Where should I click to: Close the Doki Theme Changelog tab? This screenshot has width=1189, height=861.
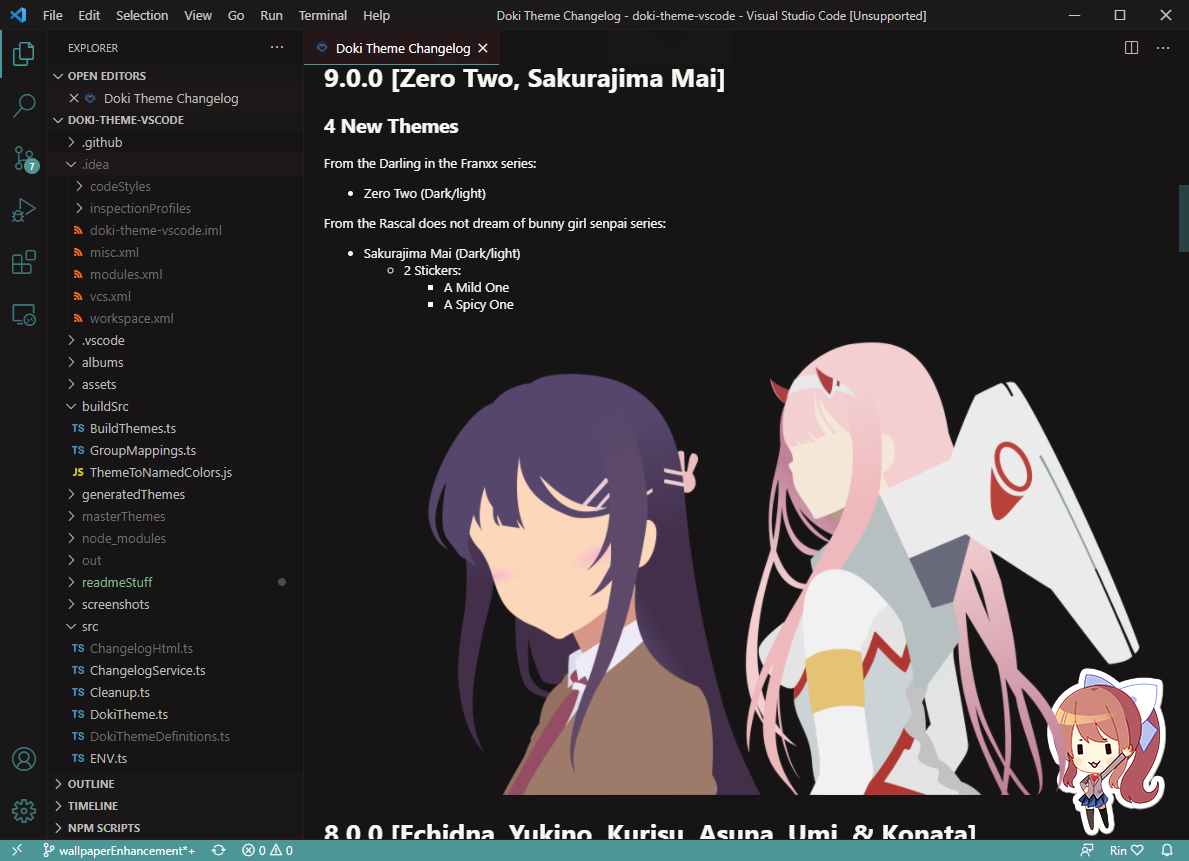tap(483, 49)
